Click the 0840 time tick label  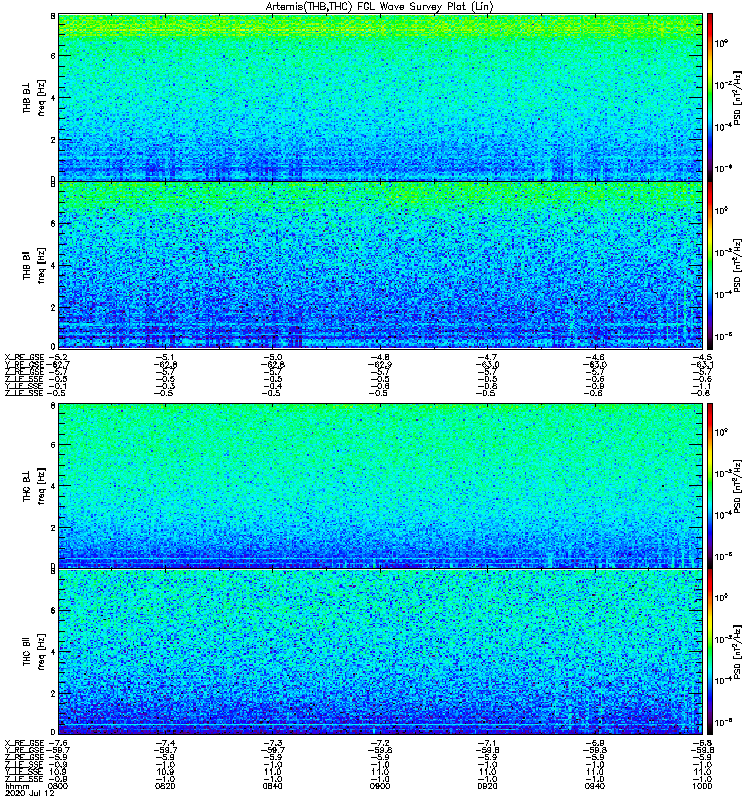[x=272, y=786]
